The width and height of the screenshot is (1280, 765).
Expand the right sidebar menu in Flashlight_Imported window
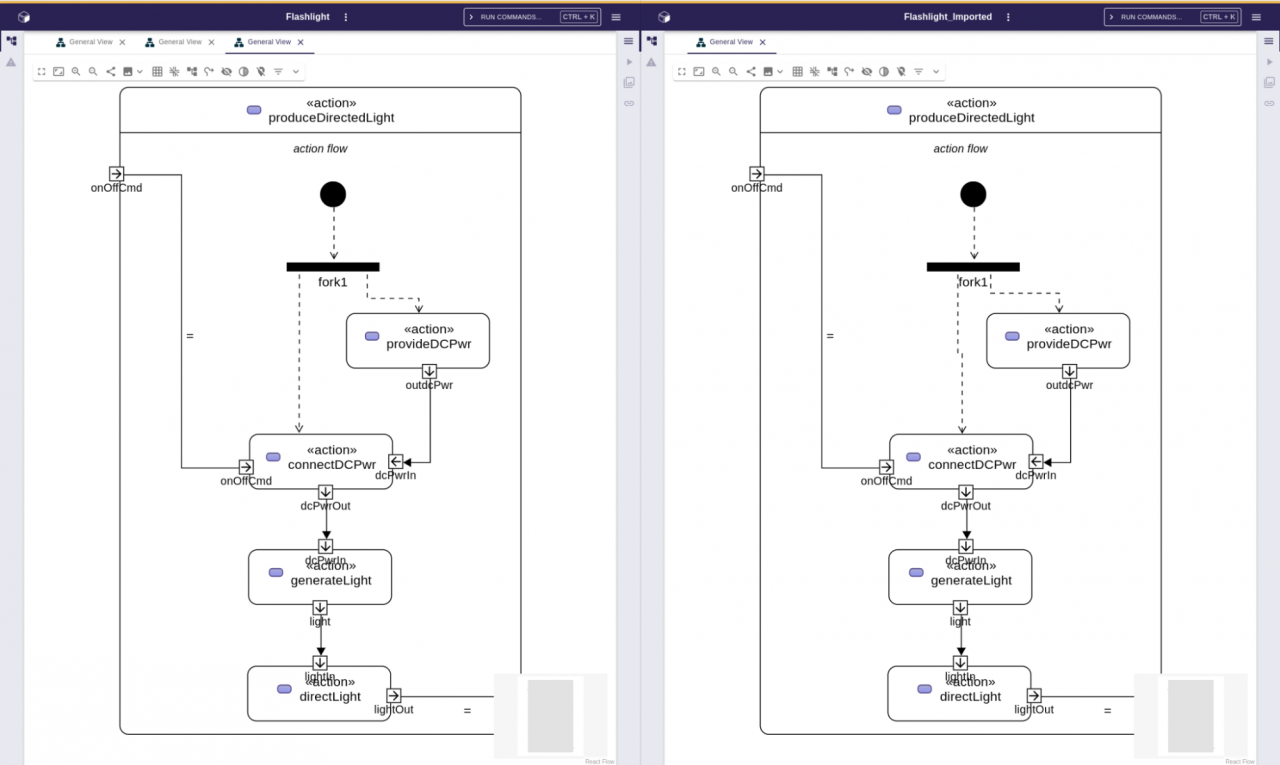1269,41
